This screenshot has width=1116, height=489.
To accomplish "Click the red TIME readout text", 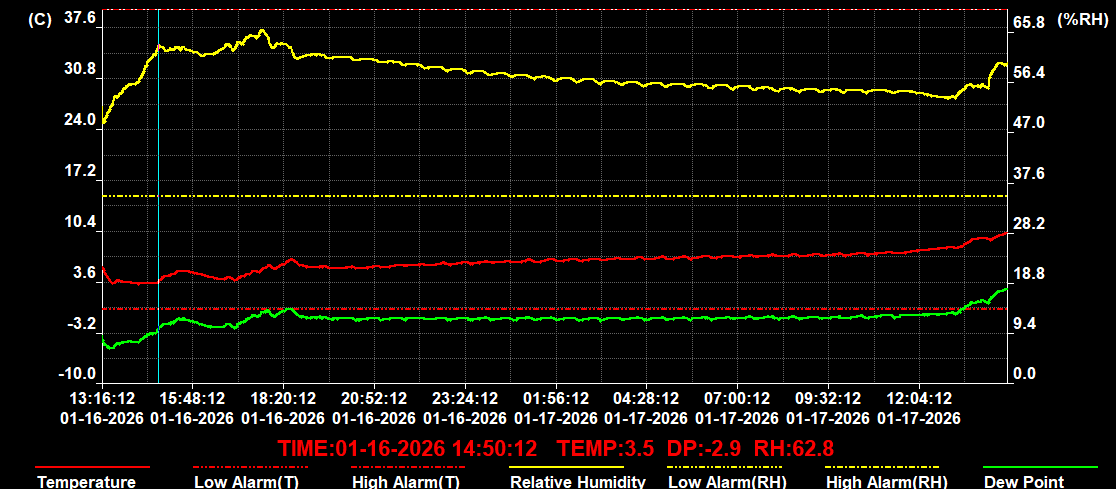I will pyautogui.click(x=407, y=447).
